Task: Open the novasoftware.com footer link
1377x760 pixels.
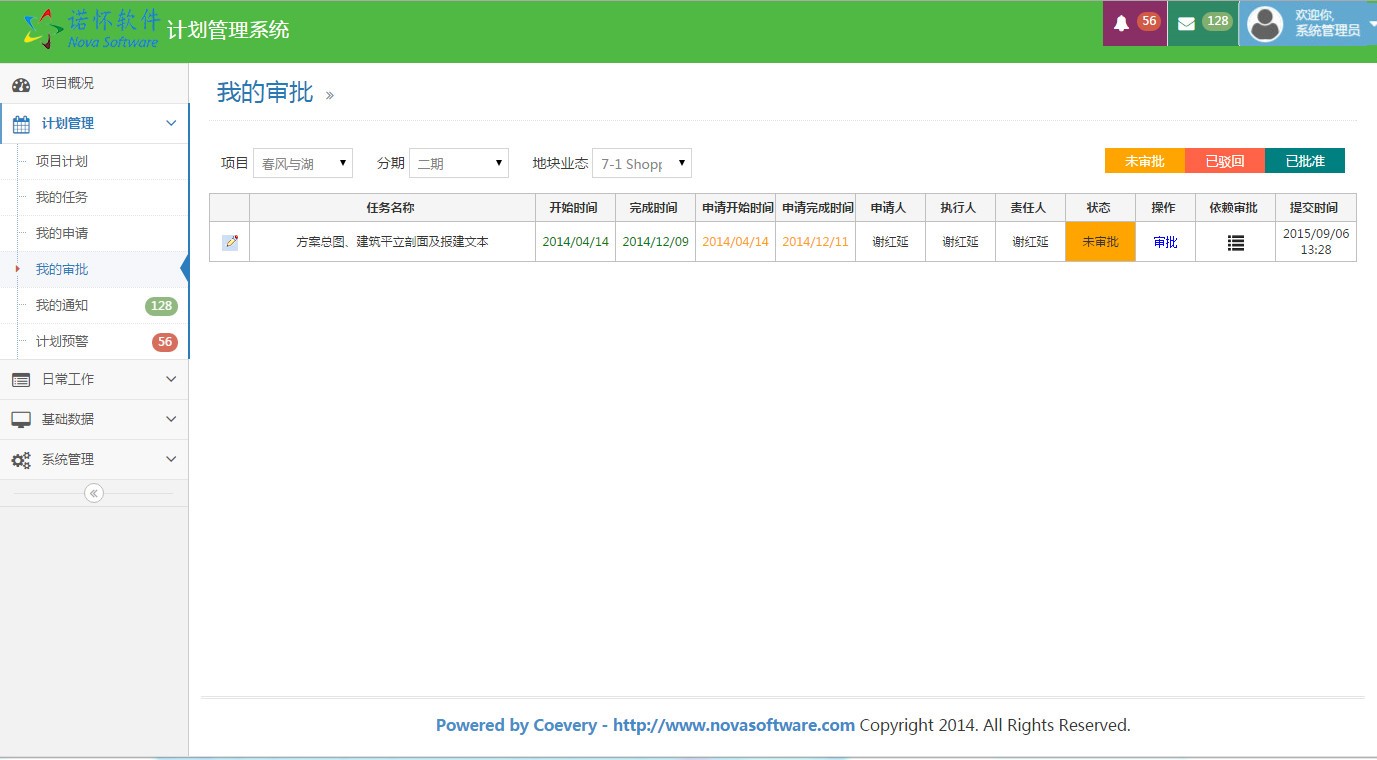Action: tap(733, 725)
